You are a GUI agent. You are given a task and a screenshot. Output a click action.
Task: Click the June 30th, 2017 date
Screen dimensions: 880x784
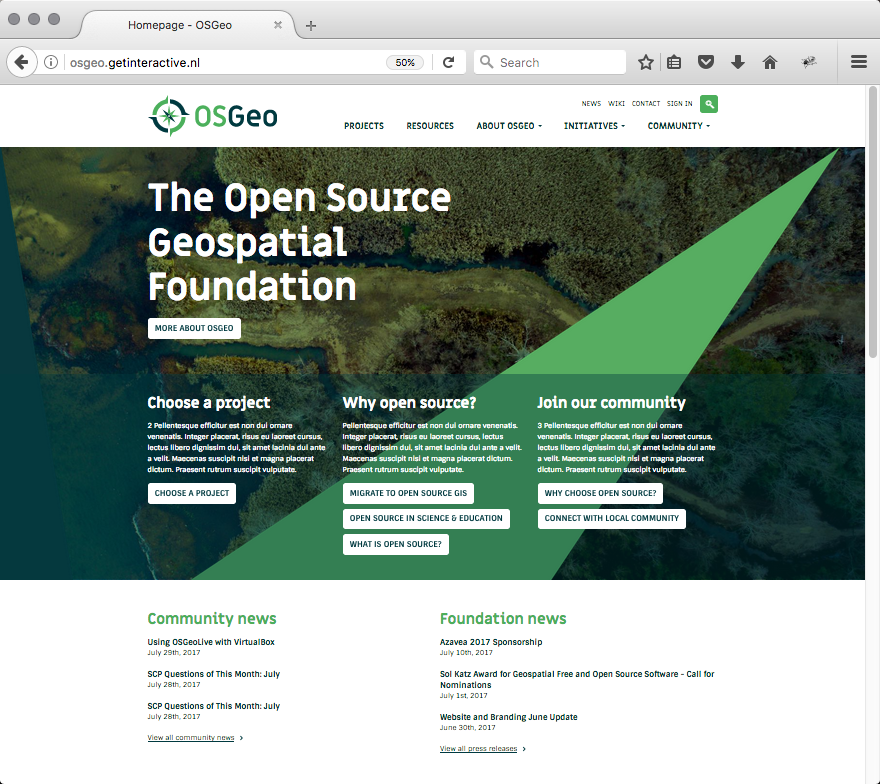click(468, 728)
